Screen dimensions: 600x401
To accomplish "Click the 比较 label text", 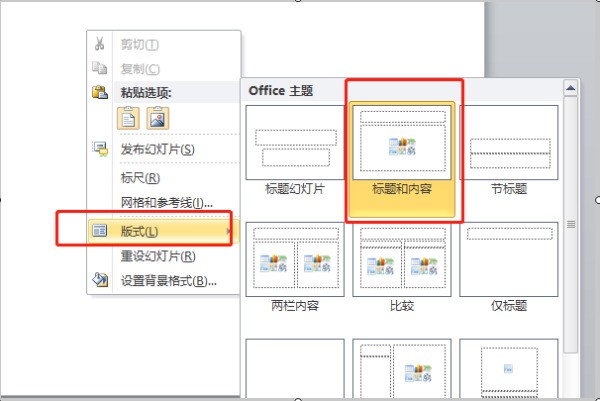I will 402,306.
